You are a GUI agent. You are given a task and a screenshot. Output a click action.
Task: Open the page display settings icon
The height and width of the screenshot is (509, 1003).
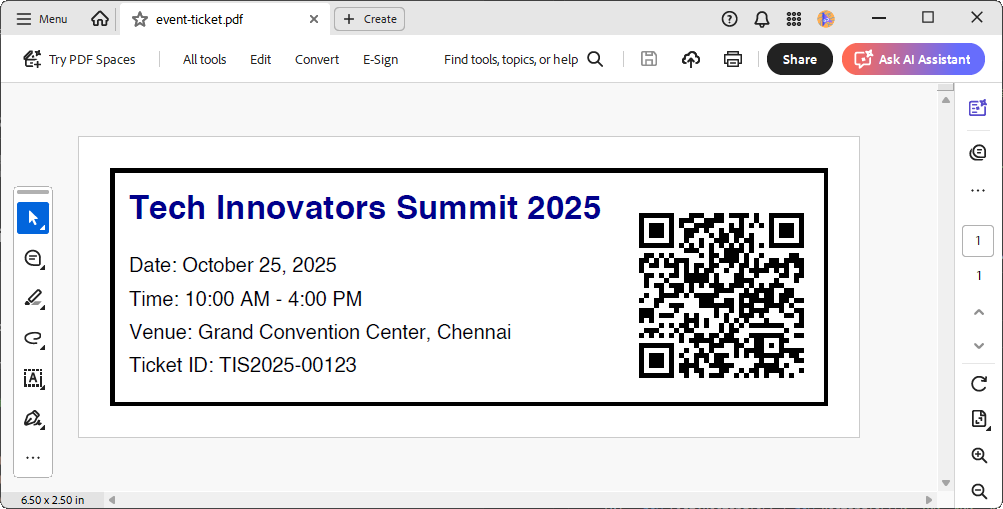click(x=978, y=419)
